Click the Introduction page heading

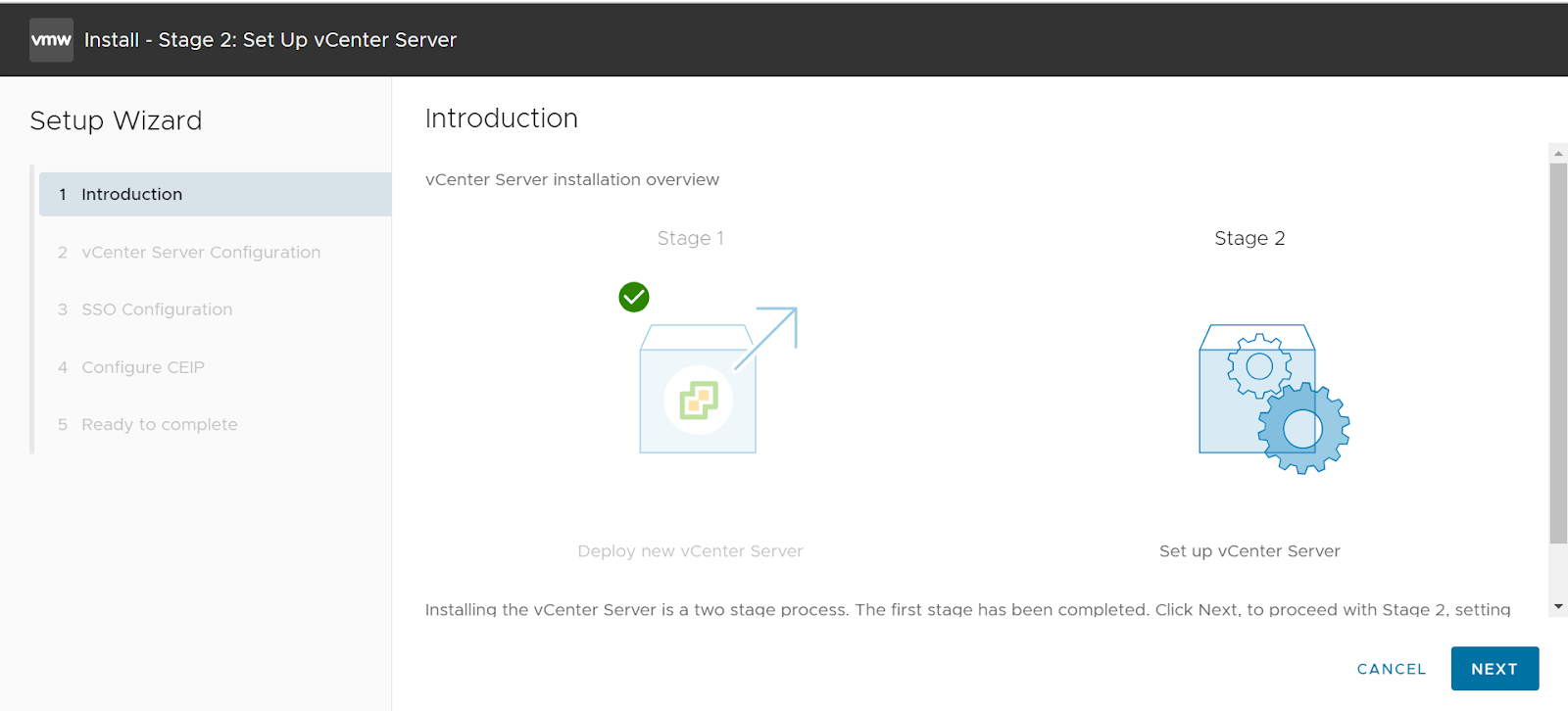[x=502, y=118]
